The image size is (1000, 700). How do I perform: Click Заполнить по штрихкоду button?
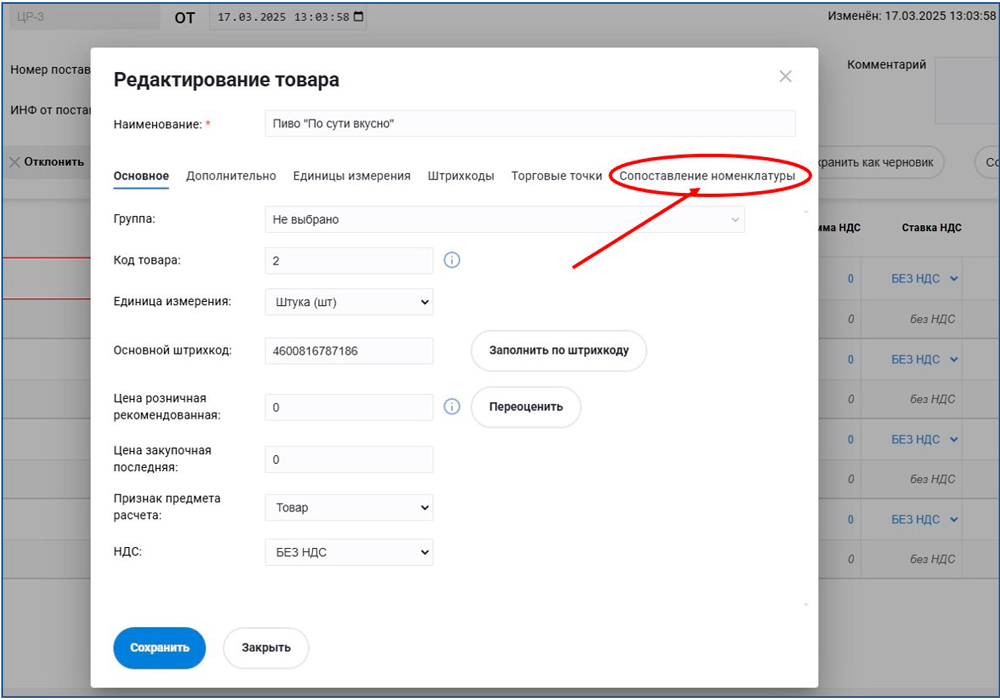[559, 351]
